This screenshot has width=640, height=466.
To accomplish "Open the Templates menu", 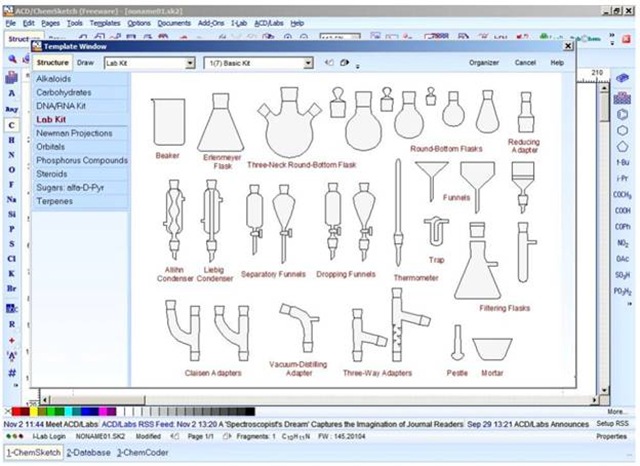I will tap(105, 23).
